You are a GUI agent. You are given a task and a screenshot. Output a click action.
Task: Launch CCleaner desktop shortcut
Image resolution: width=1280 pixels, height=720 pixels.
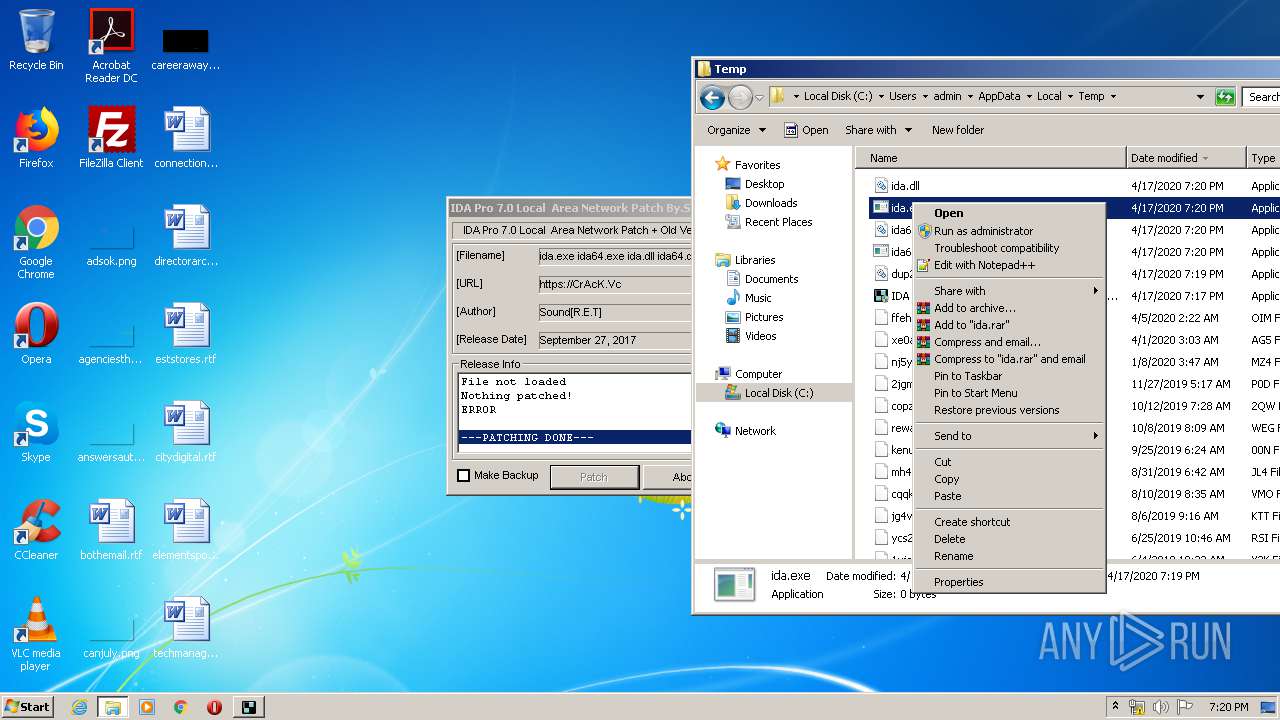coord(36,530)
